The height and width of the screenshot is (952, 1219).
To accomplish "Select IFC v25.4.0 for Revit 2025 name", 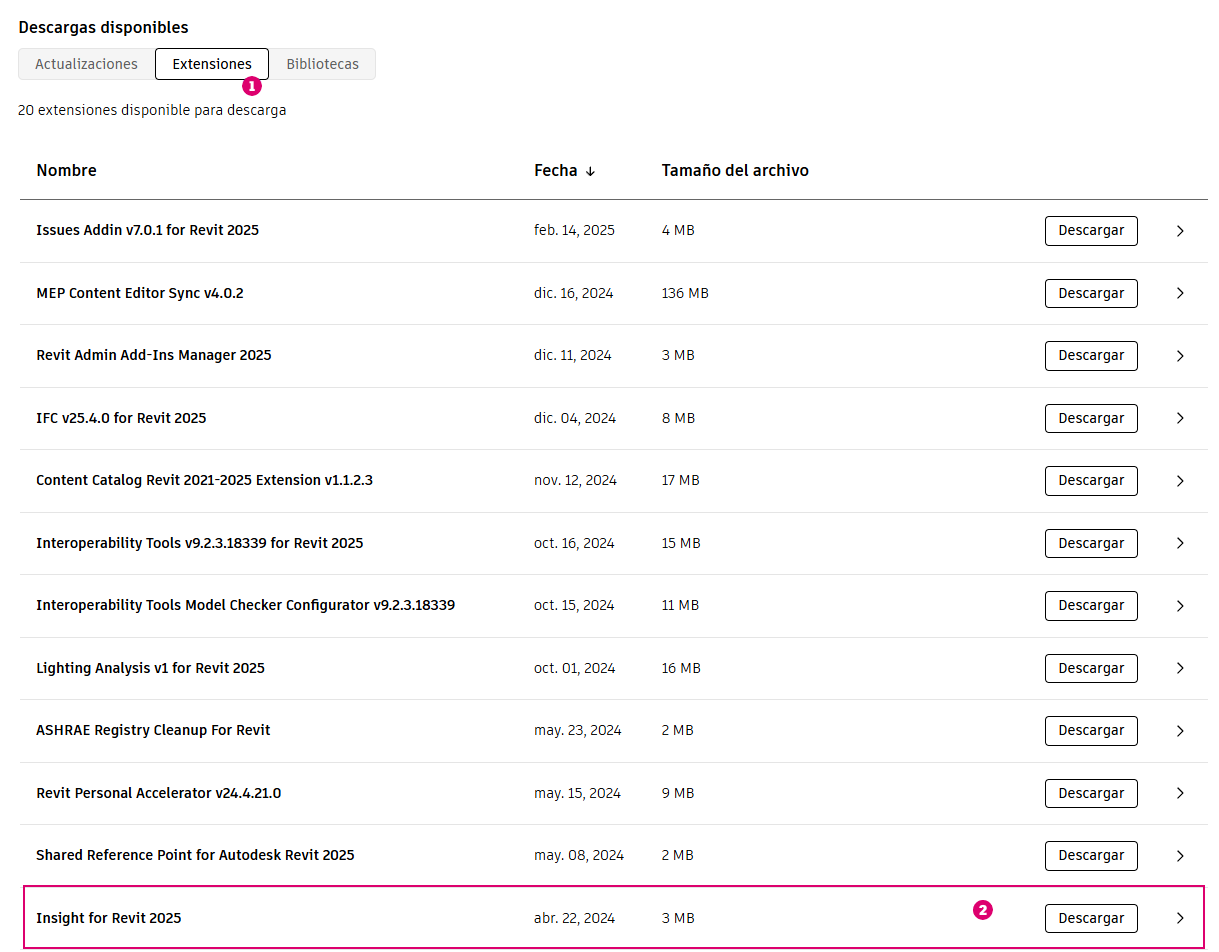I will coord(121,418).
